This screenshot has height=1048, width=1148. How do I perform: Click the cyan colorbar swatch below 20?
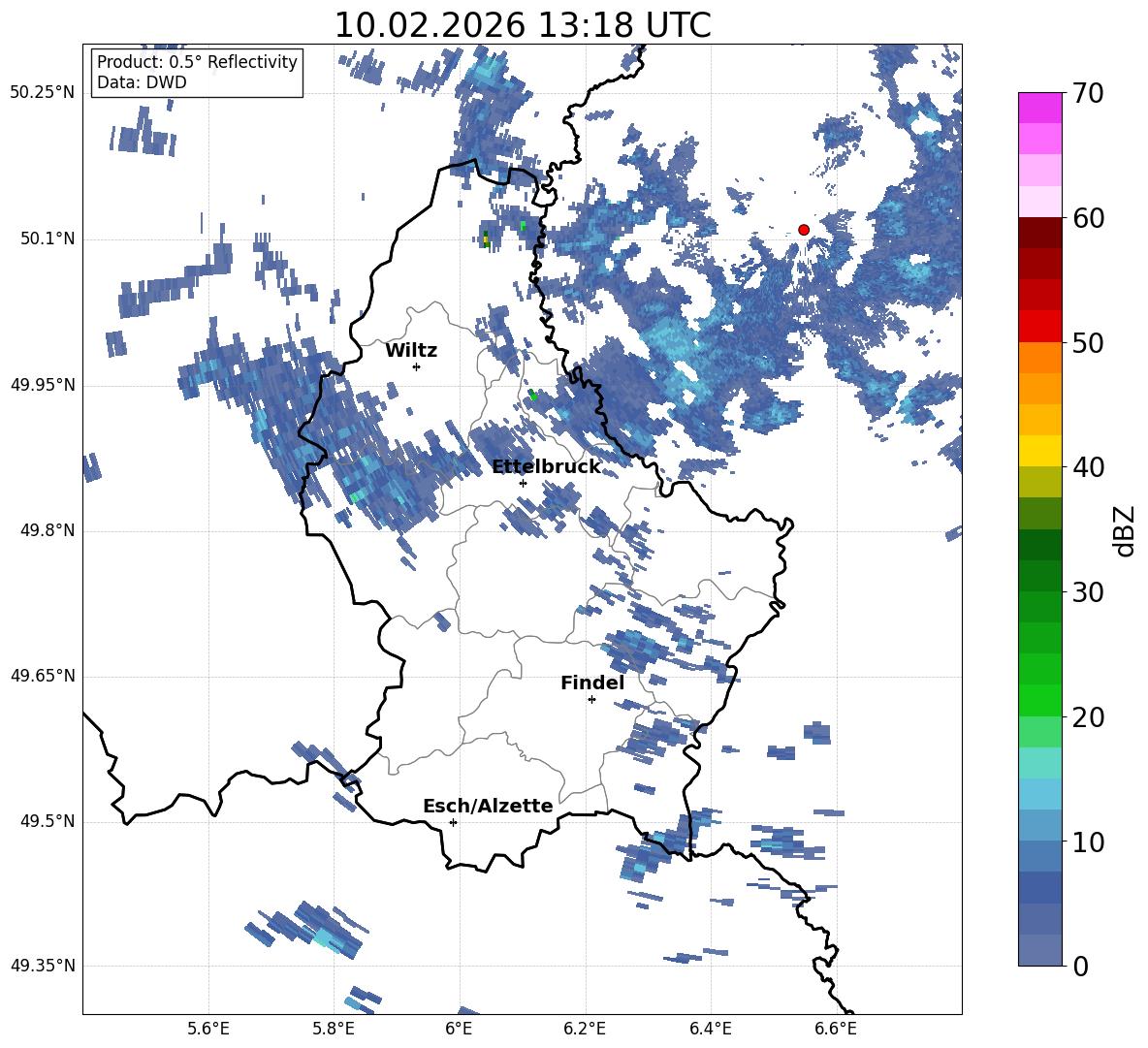(1040, 763)
